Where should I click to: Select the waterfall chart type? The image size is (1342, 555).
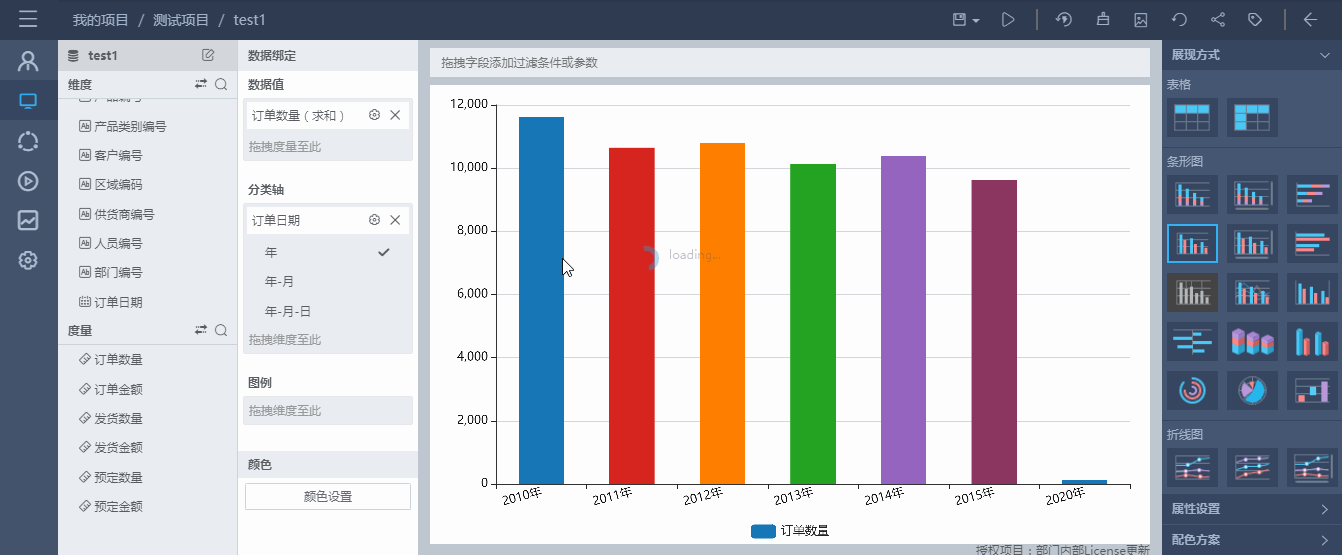[x=1311, y=390]
